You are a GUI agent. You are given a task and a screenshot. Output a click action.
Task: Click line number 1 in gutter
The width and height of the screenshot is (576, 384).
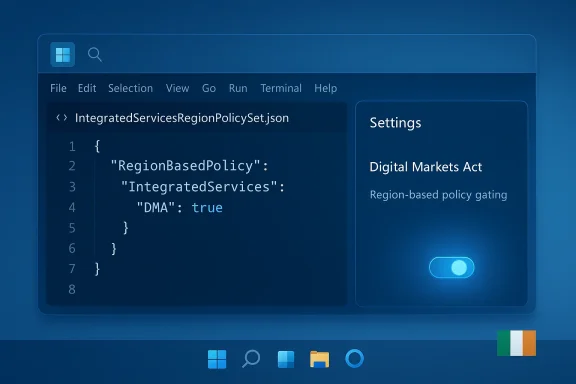pyautogui.click(x=72, y=147)
